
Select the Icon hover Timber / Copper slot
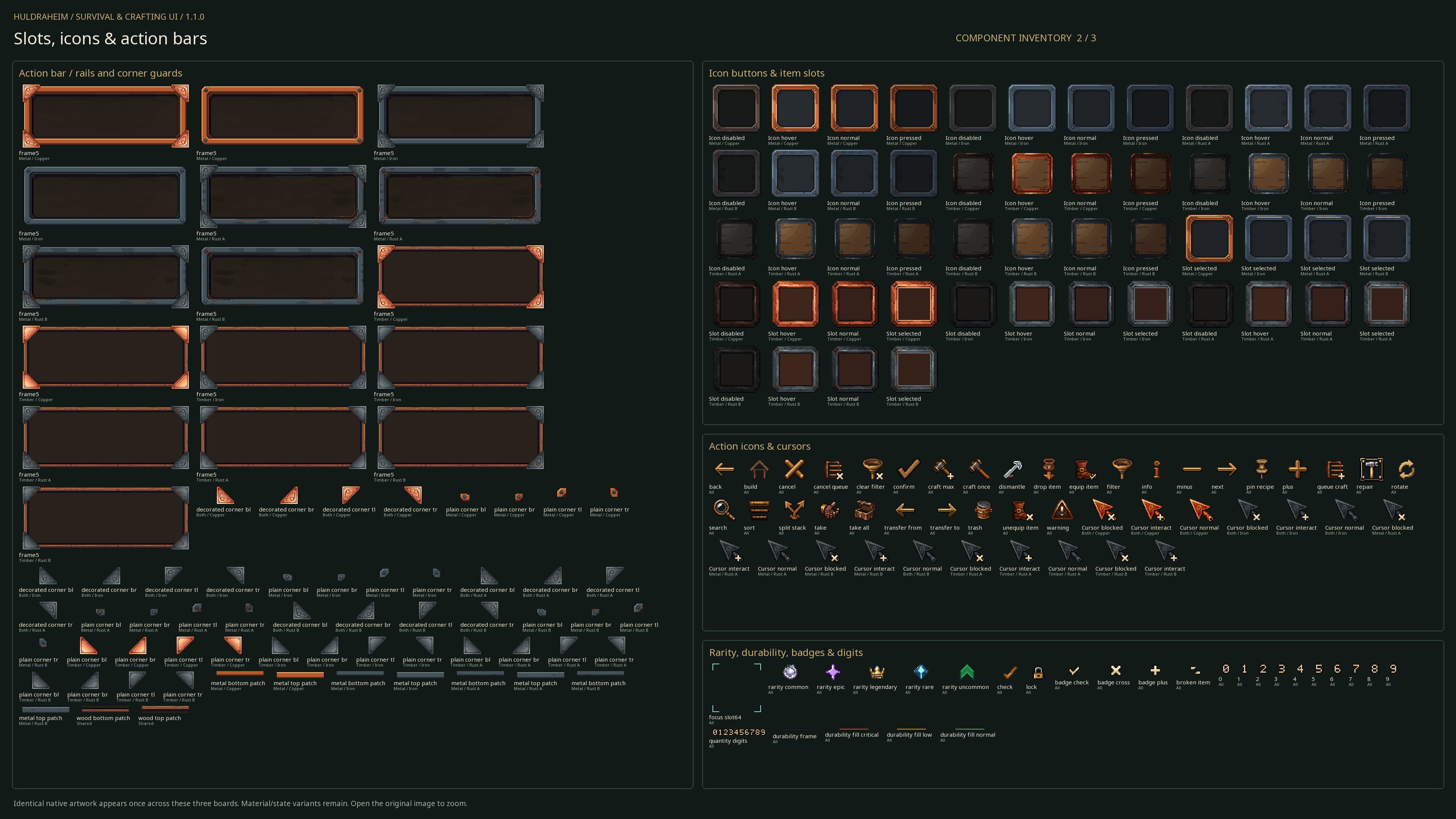tap(1031, 173)
